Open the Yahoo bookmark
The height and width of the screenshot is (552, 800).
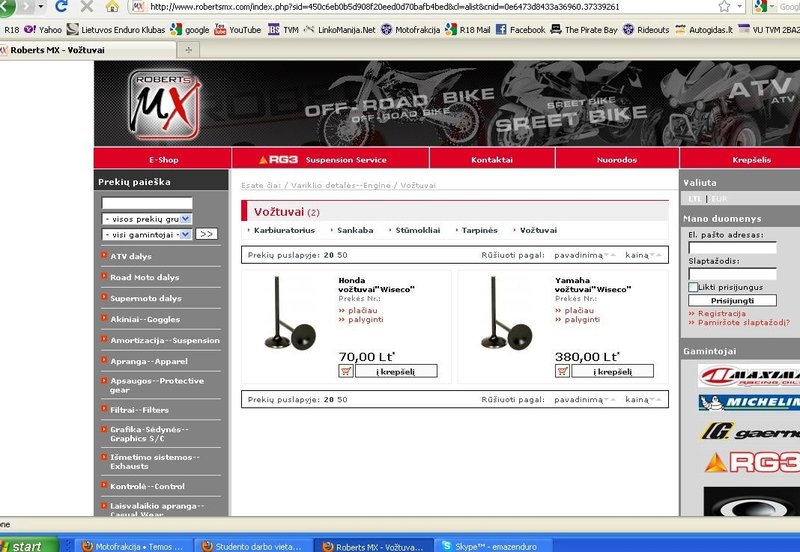[43, 30]
